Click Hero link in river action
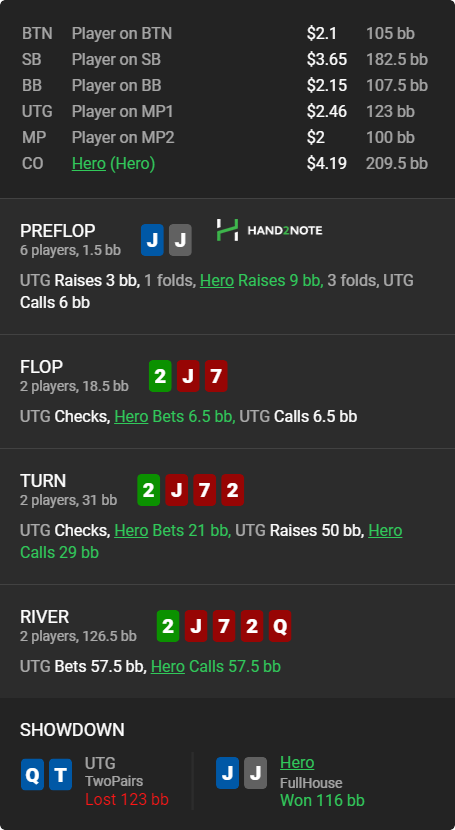Viewport: 455px width, 830px height. pyautogui.click(x=168, y=666)
